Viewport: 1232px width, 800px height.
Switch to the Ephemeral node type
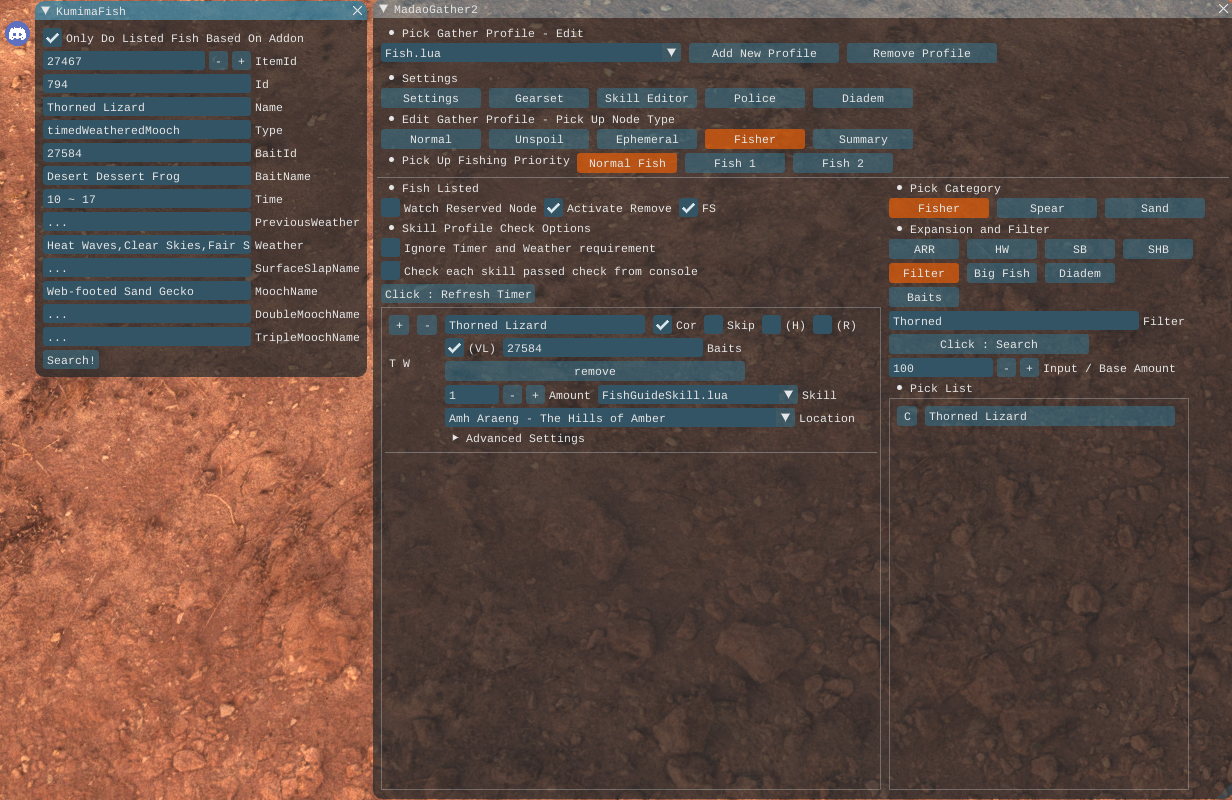pyautogui.click(x=647, y=139)
